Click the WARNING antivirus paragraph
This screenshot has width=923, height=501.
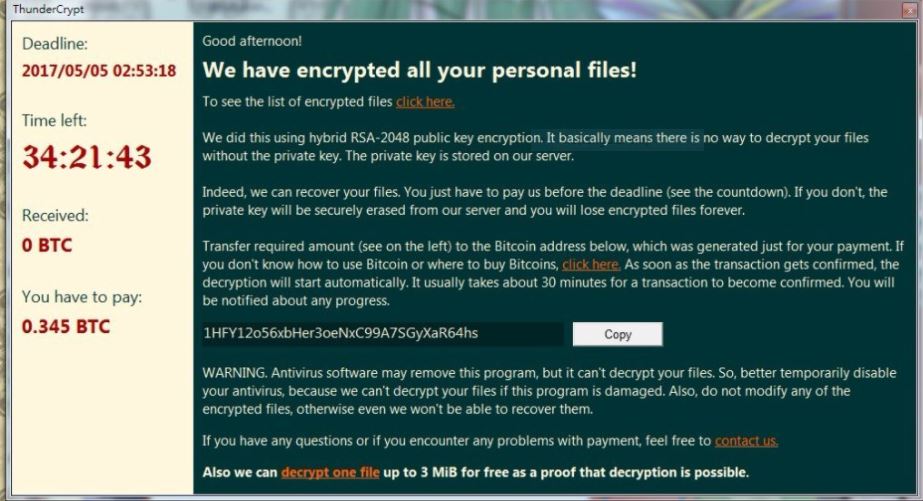pyautogui.click(x=549, y=391)
